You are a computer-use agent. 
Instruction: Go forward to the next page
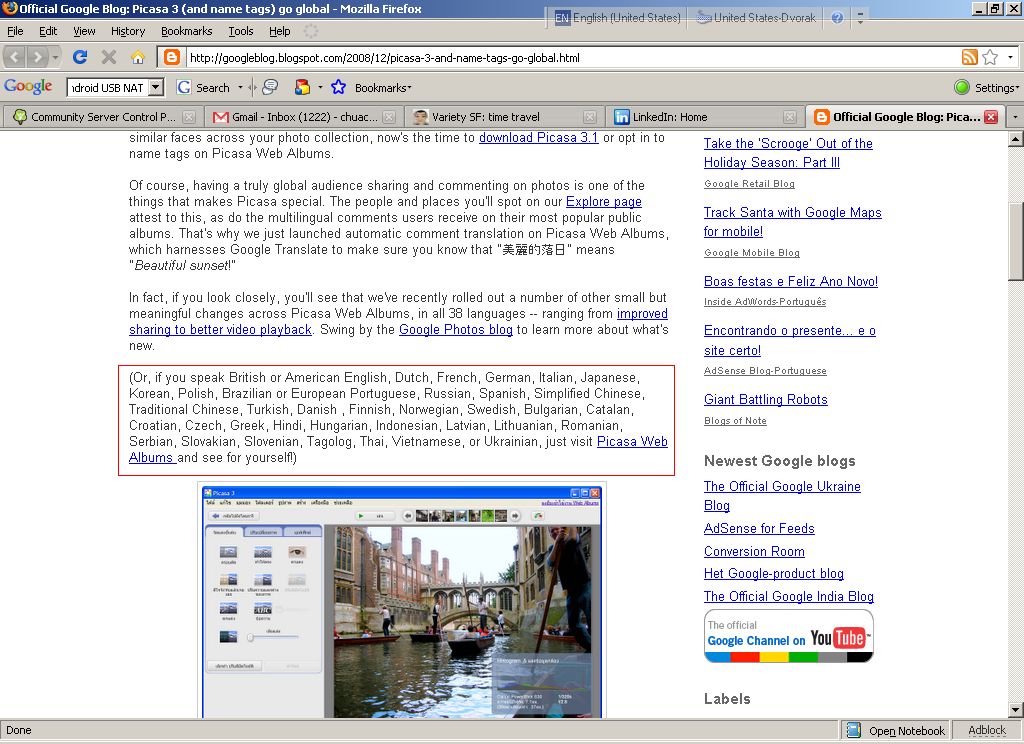click(x=37, y=57)
